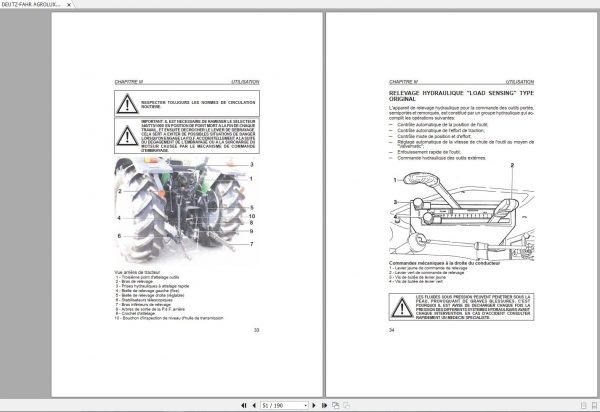Go to the next page
600x412 pixels.
pyautogui.click(x=314, y=405)
